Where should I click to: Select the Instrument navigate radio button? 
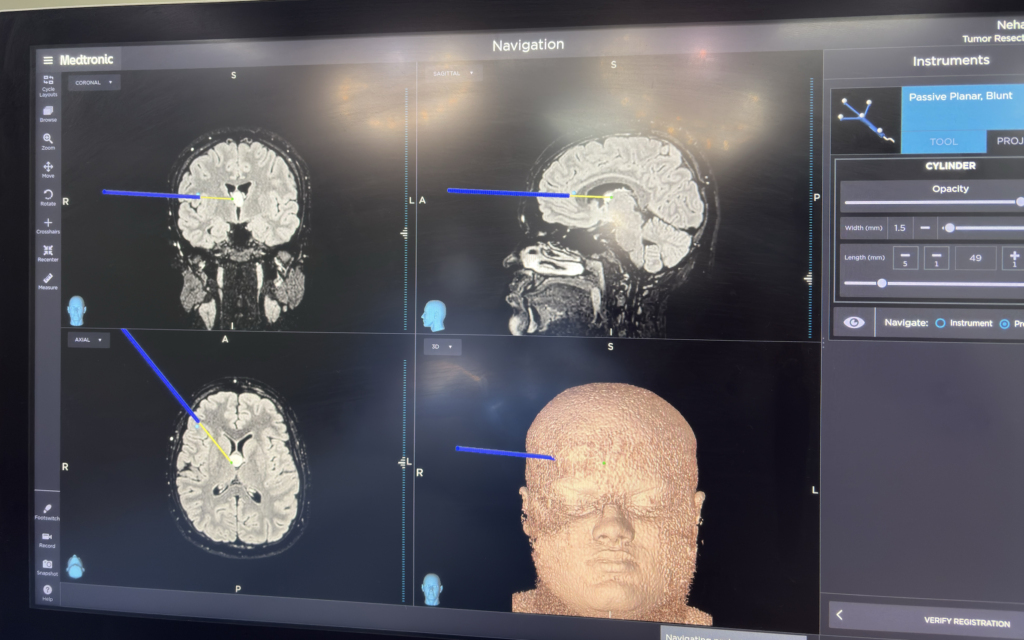point(940,323)
